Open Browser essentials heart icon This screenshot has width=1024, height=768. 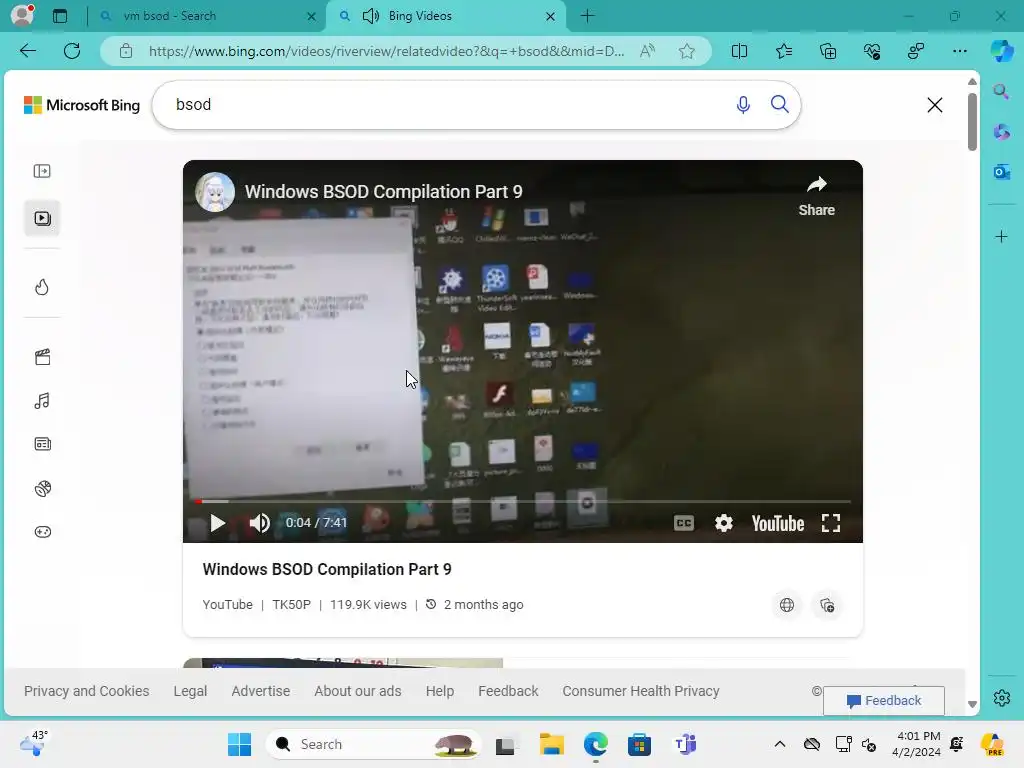(872, 51)
